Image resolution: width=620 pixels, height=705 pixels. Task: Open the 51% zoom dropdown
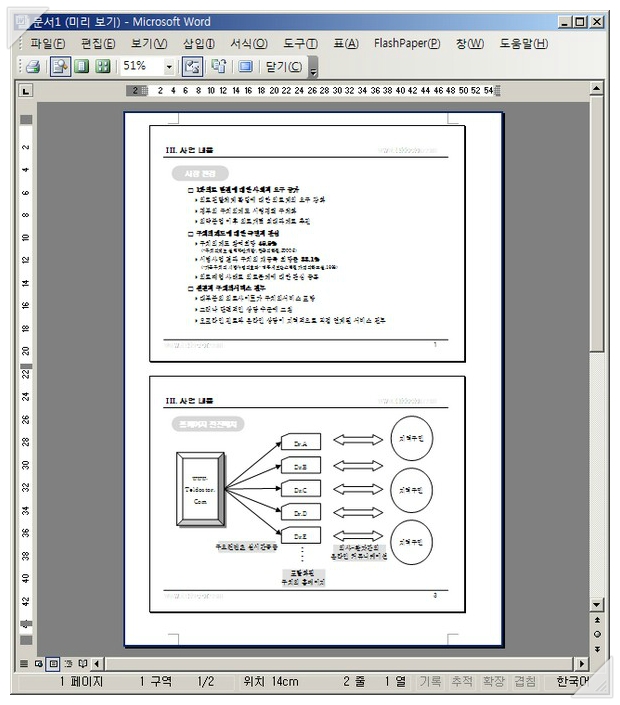(169, 67)
